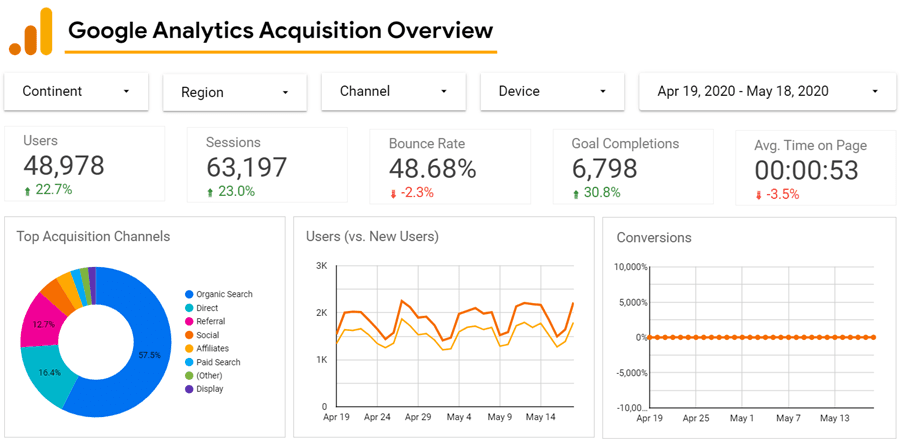This screenshot has width=900, height=446.
Task: Click the Display legend entry
Action: (209, 389)
